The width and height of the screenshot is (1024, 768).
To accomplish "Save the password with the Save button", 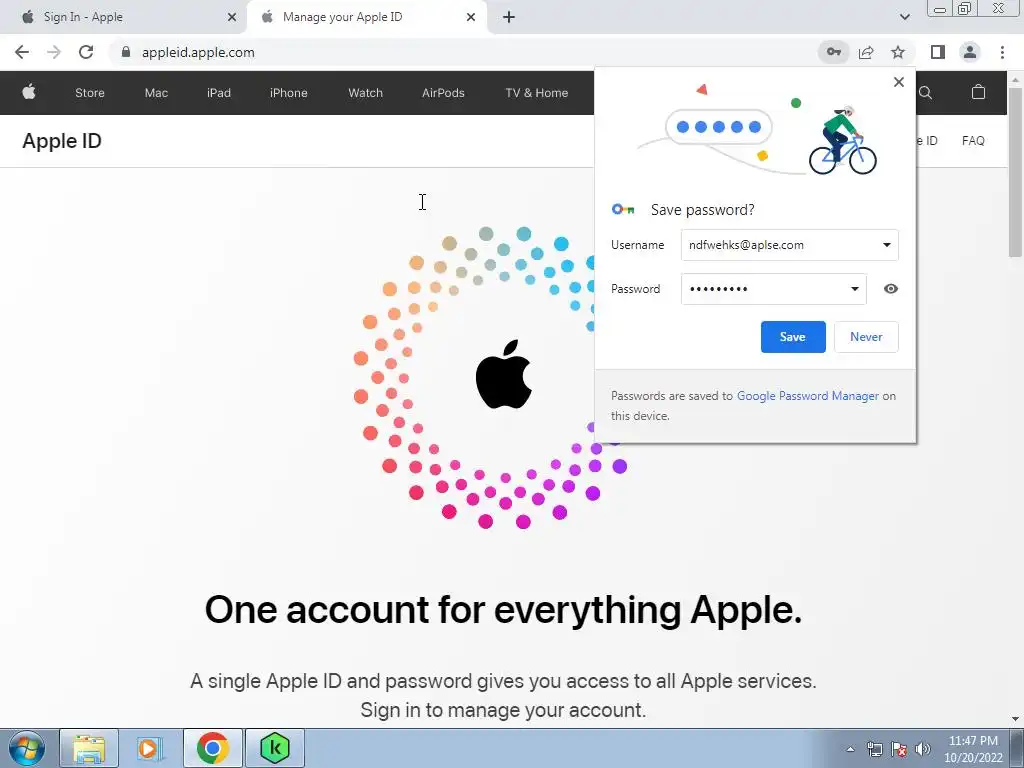I will coord(793,337).
